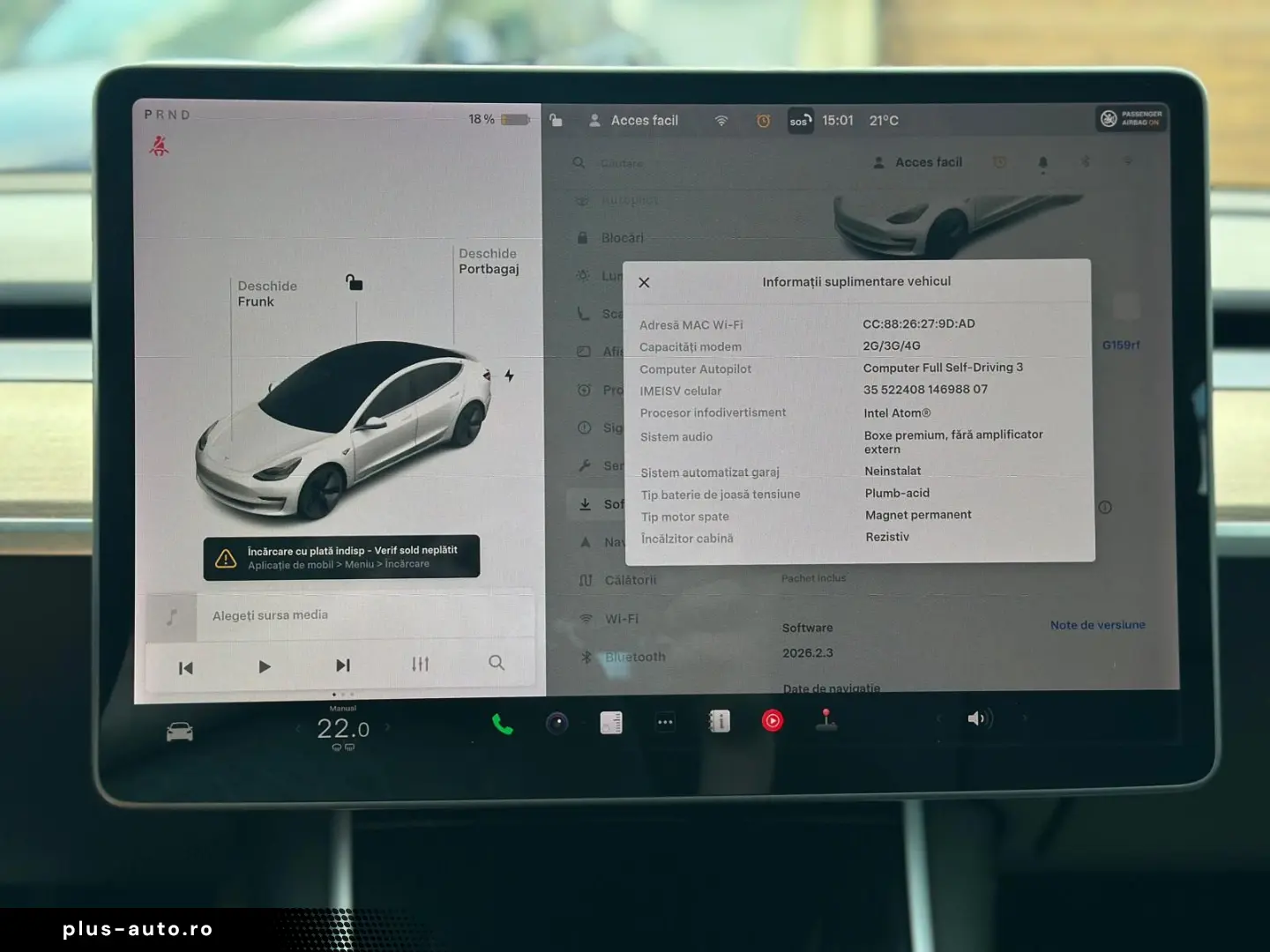
Task: Tap the orange alarm clock icon
Action: click(x=764, y=121)
